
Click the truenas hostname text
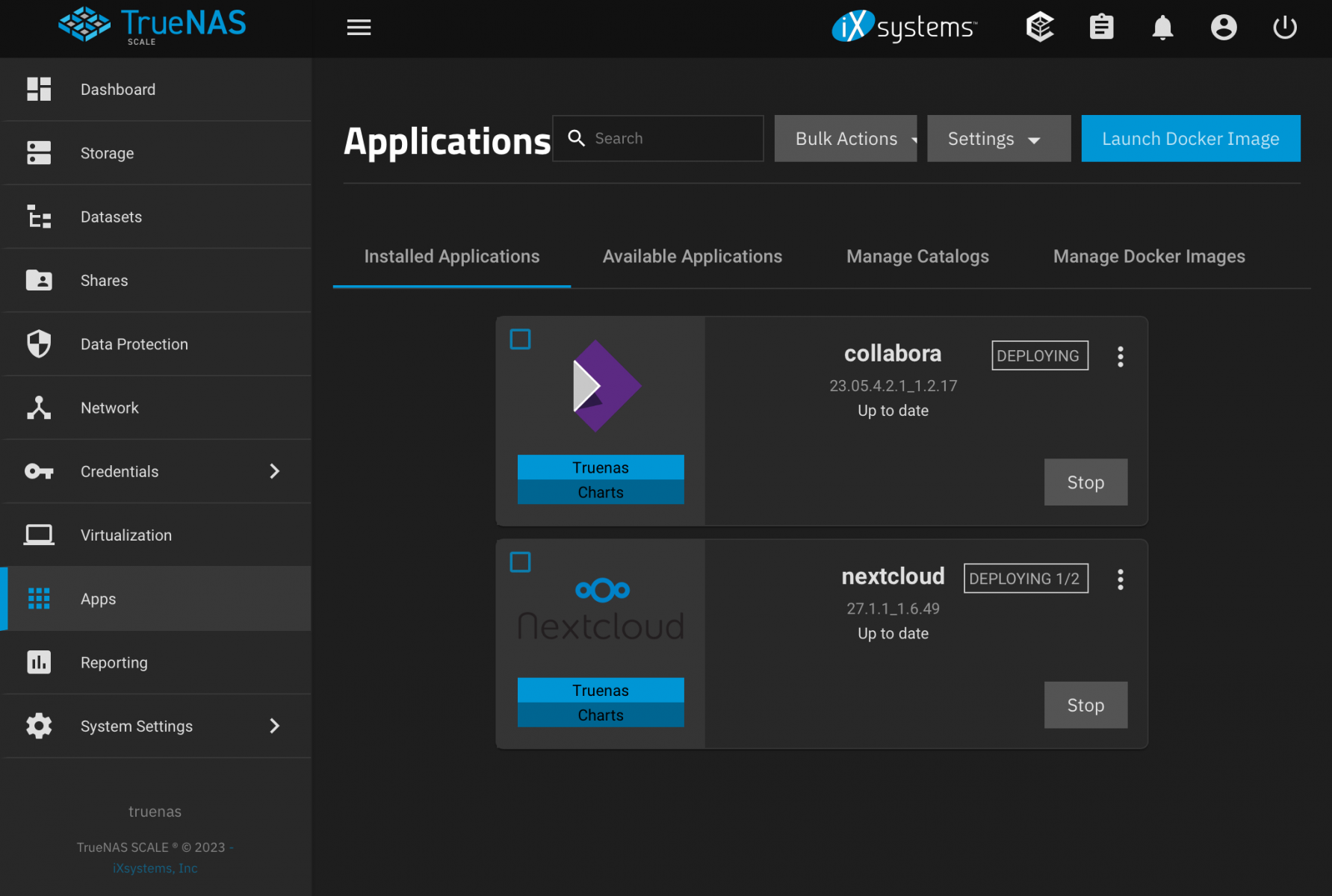(155, 812)
